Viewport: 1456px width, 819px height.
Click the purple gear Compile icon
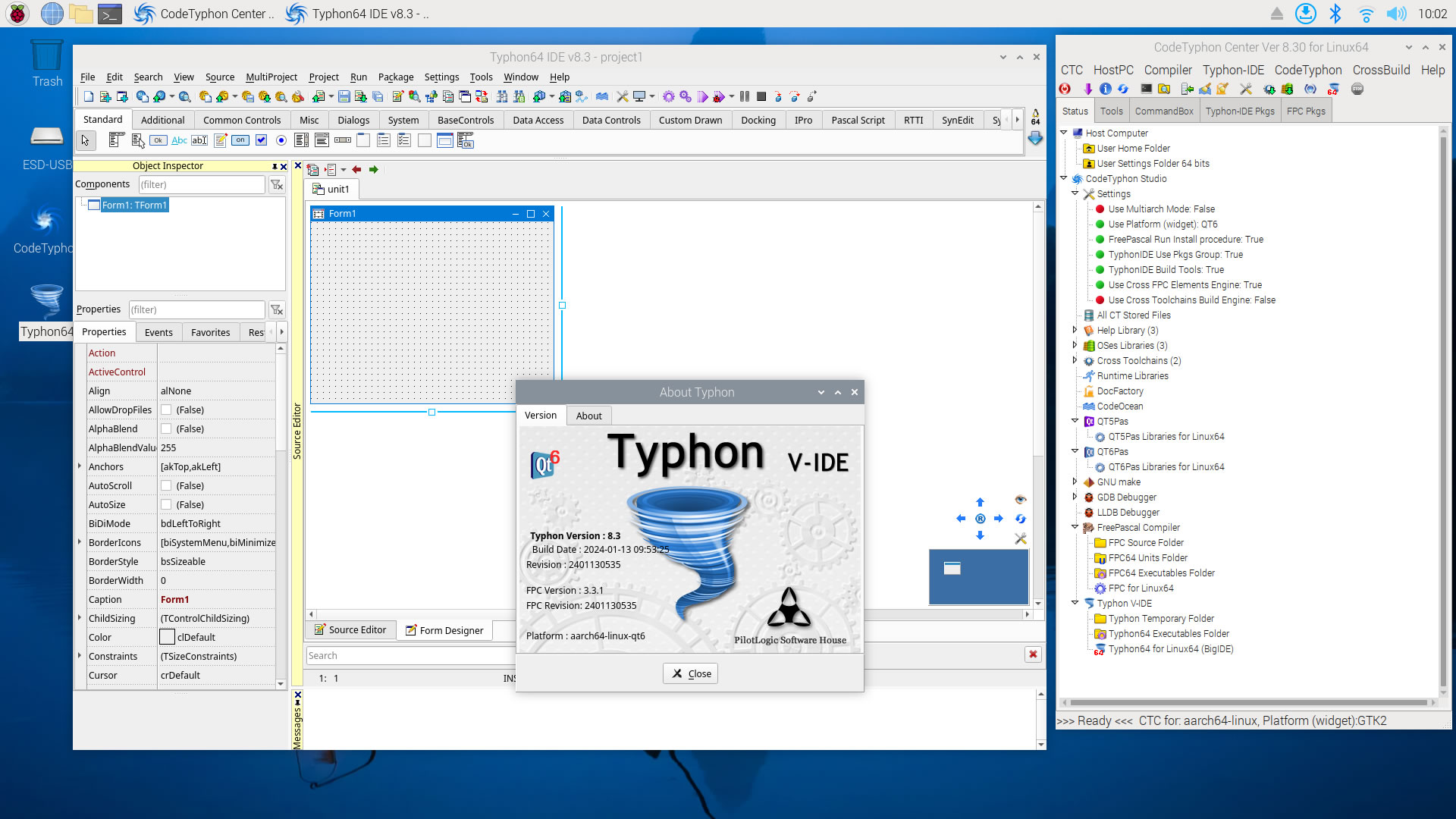668,96
